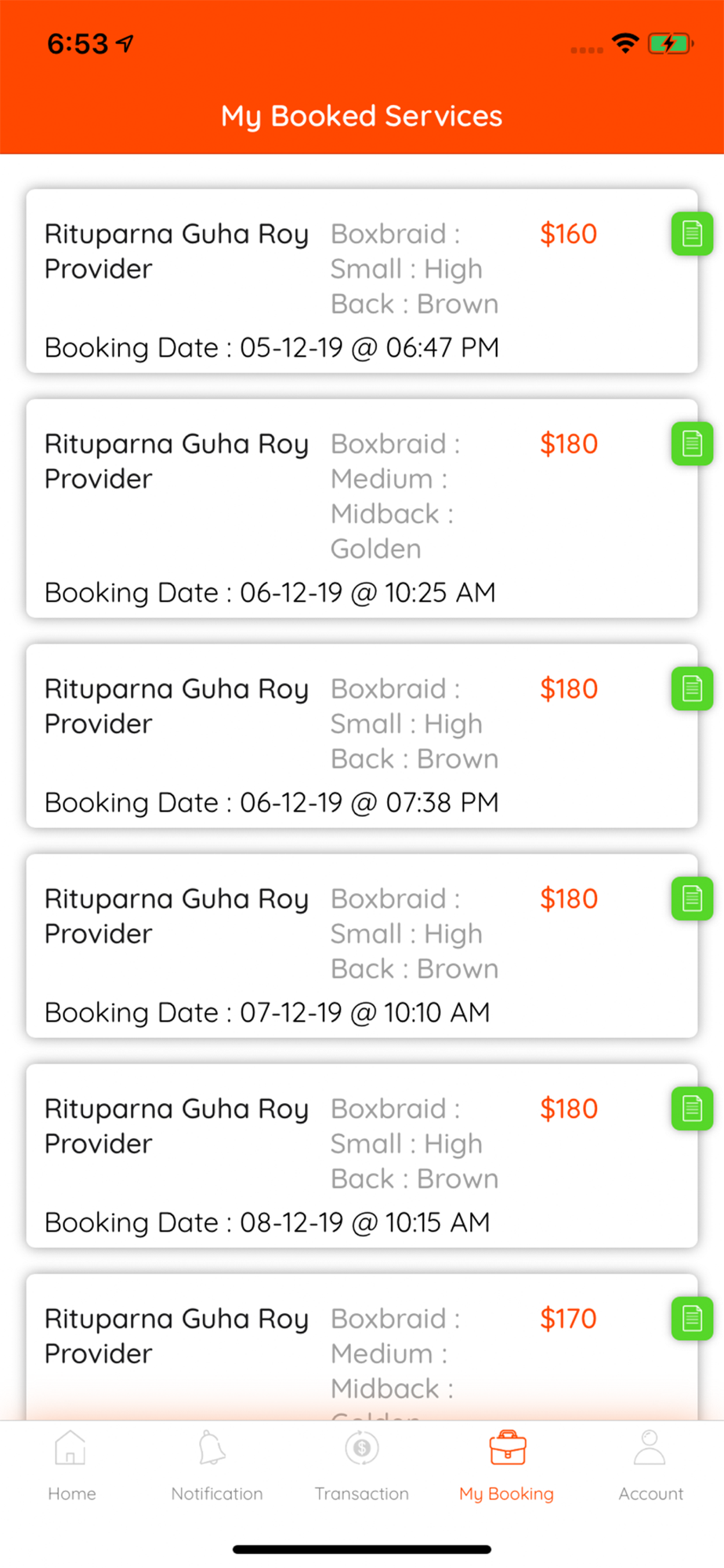Open receipt icon for the $160 booking

(692, 234)
